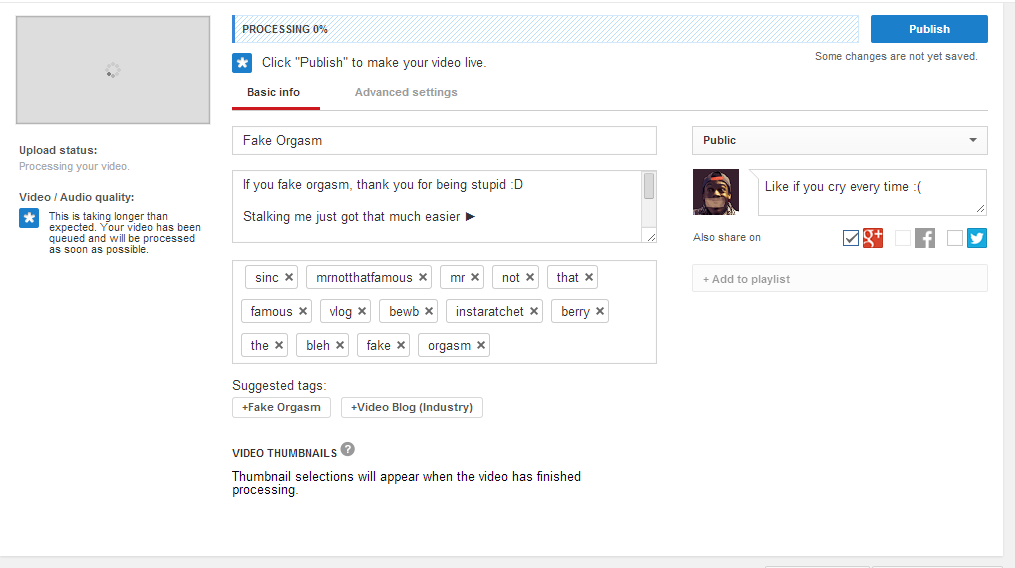Remove the "vlog" tag
The width and height of the screenshot is (1015, 568).
click(x=362, y=312)
